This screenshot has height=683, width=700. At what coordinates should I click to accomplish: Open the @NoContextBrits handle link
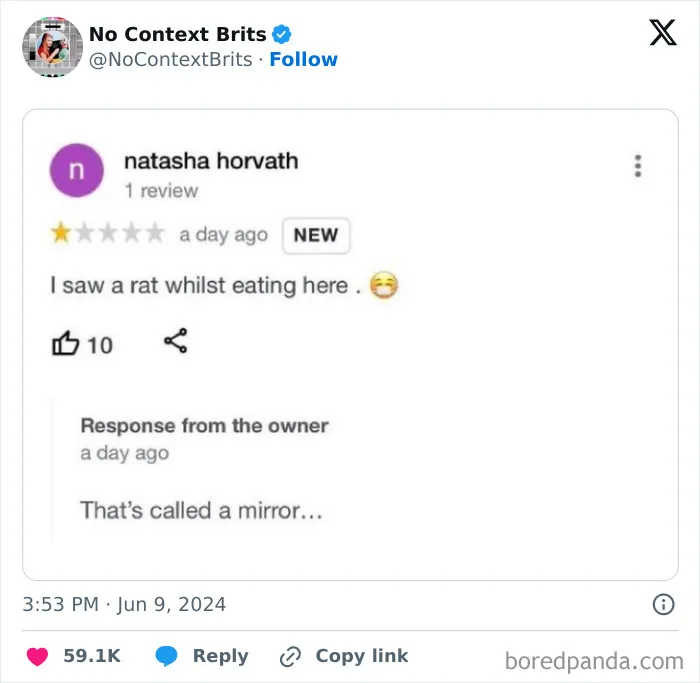(x=171, y=59)
